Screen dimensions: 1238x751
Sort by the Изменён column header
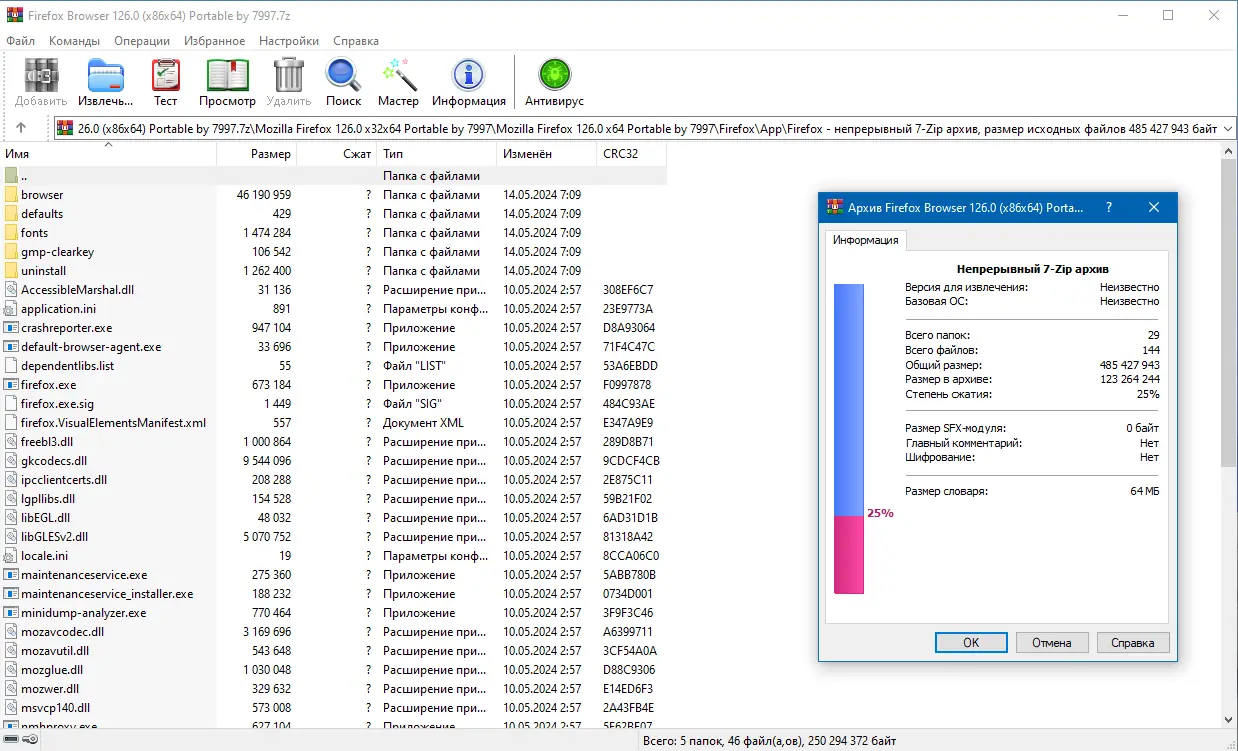[546, 154]
